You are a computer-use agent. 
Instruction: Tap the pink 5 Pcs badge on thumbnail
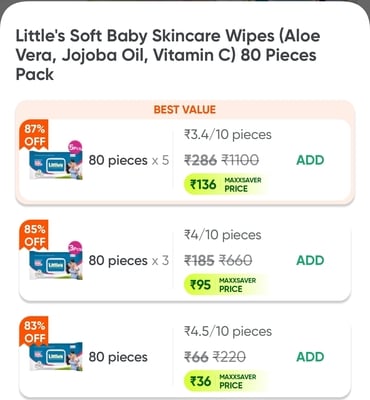pos(75,148)
